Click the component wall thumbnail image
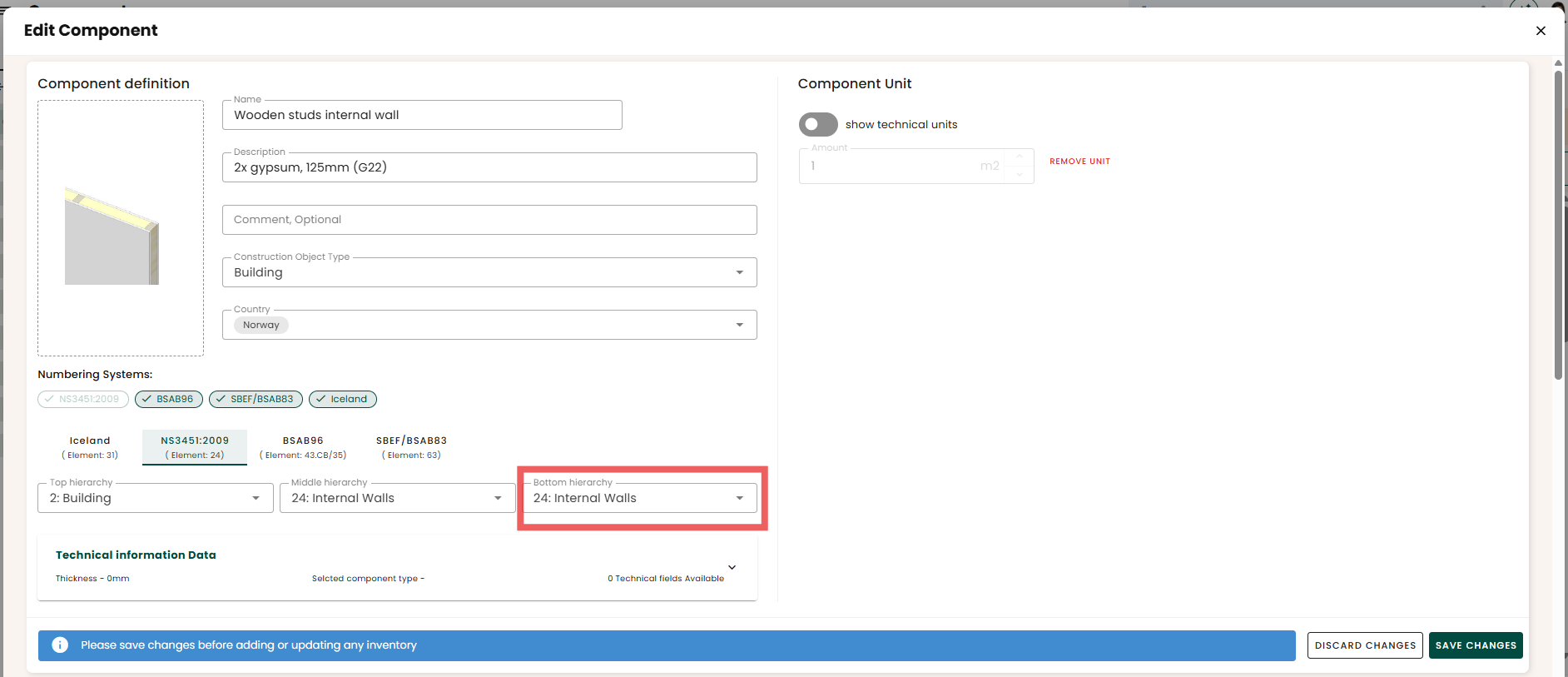 [112, 236]
